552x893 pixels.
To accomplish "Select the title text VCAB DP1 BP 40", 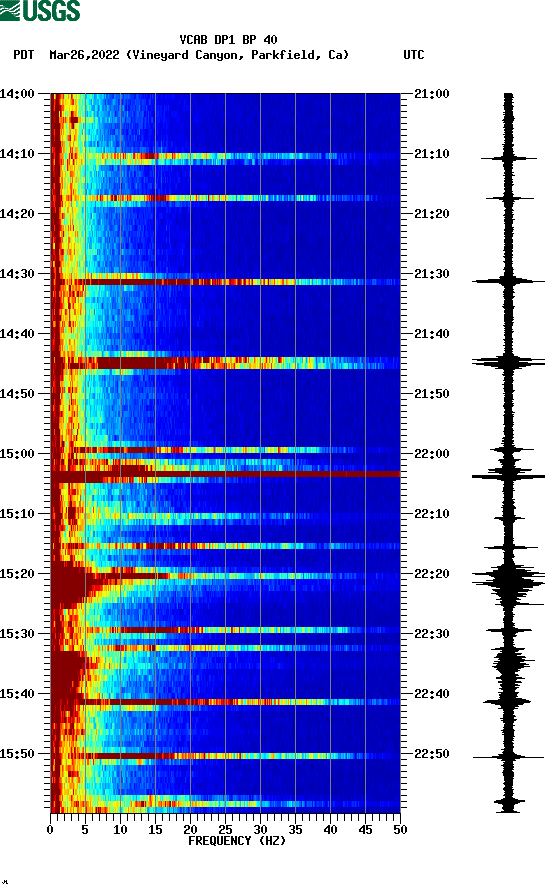I will [228, 40].
